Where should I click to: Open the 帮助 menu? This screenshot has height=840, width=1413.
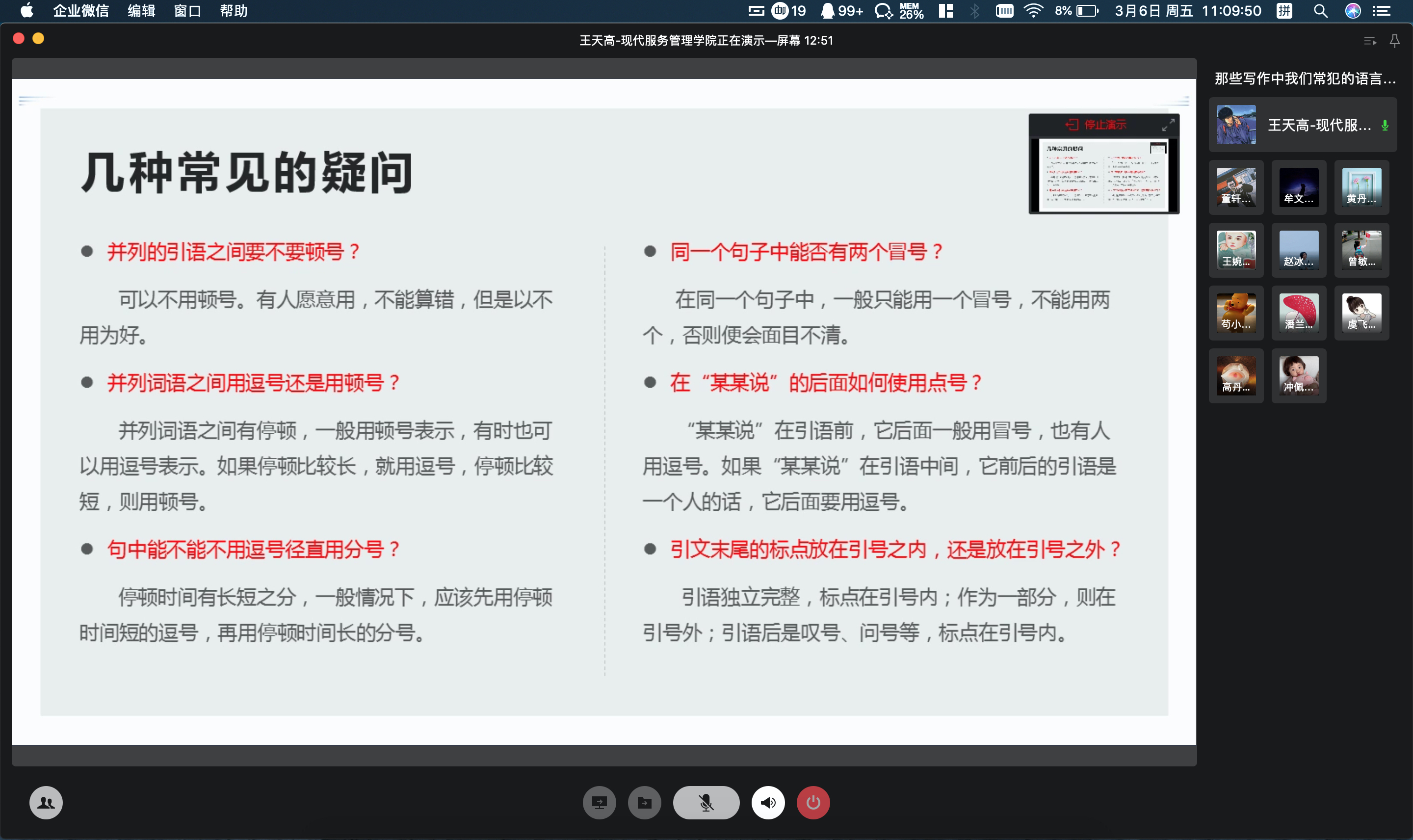[x=234, y=11]
